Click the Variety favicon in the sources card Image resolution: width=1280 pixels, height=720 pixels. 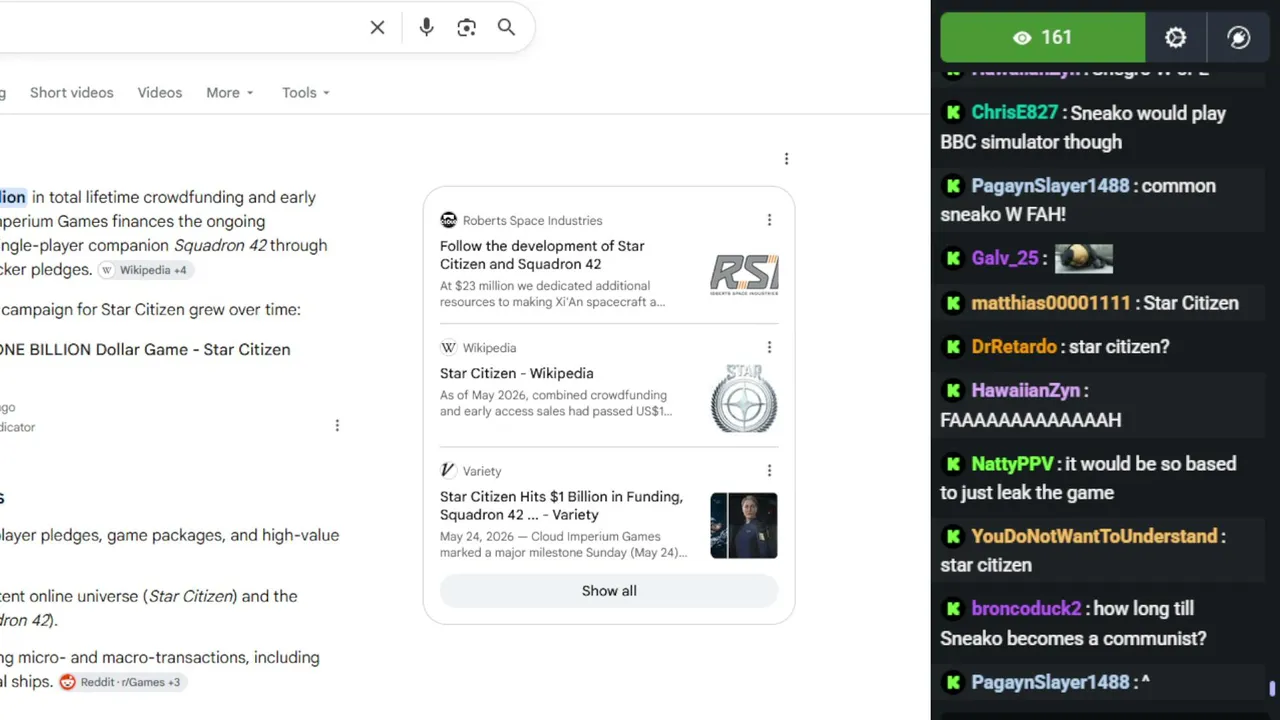448,471
